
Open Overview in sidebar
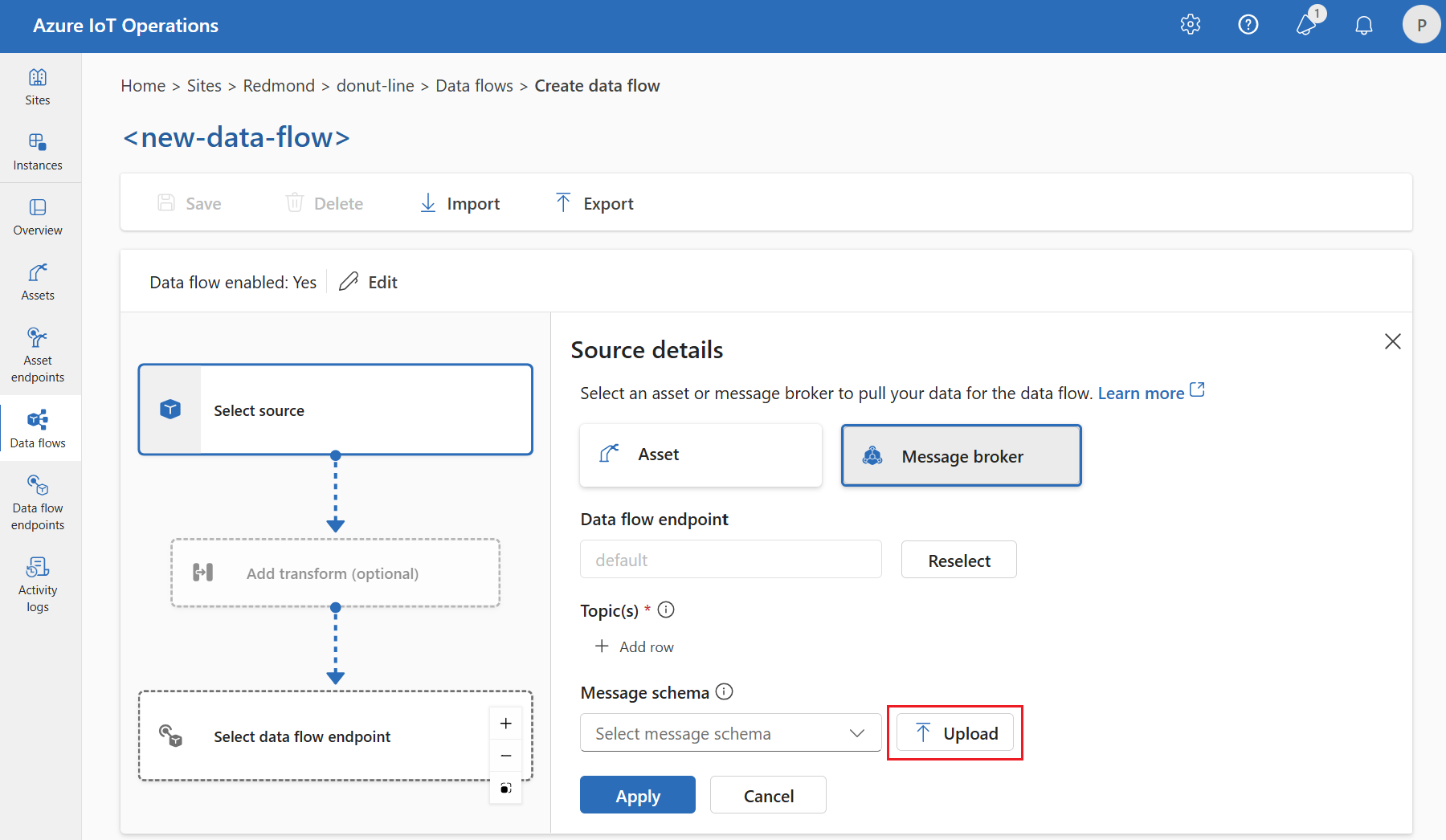[38, 218]
